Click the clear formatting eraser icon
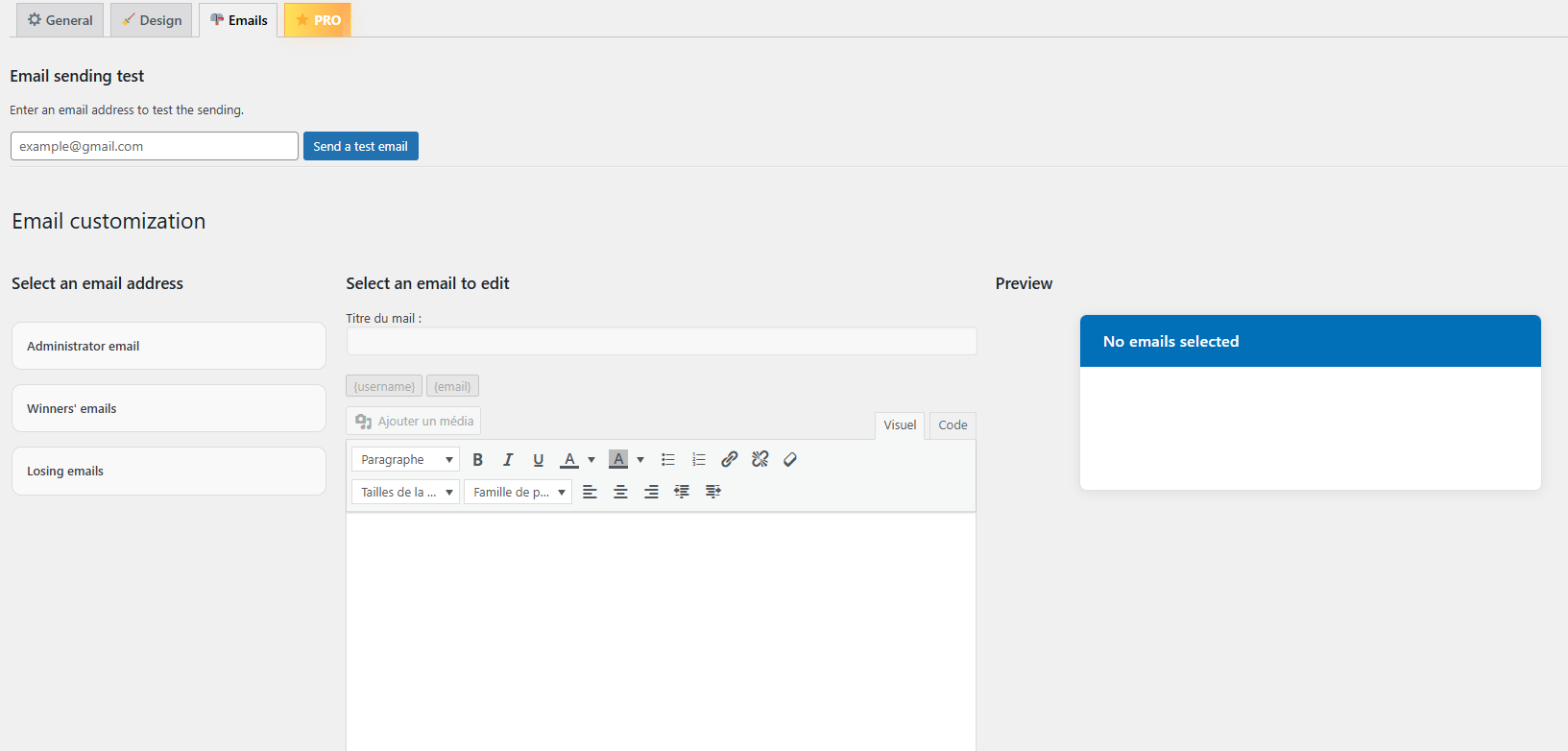The image size is (1568, 751). [x=790, y=460]
